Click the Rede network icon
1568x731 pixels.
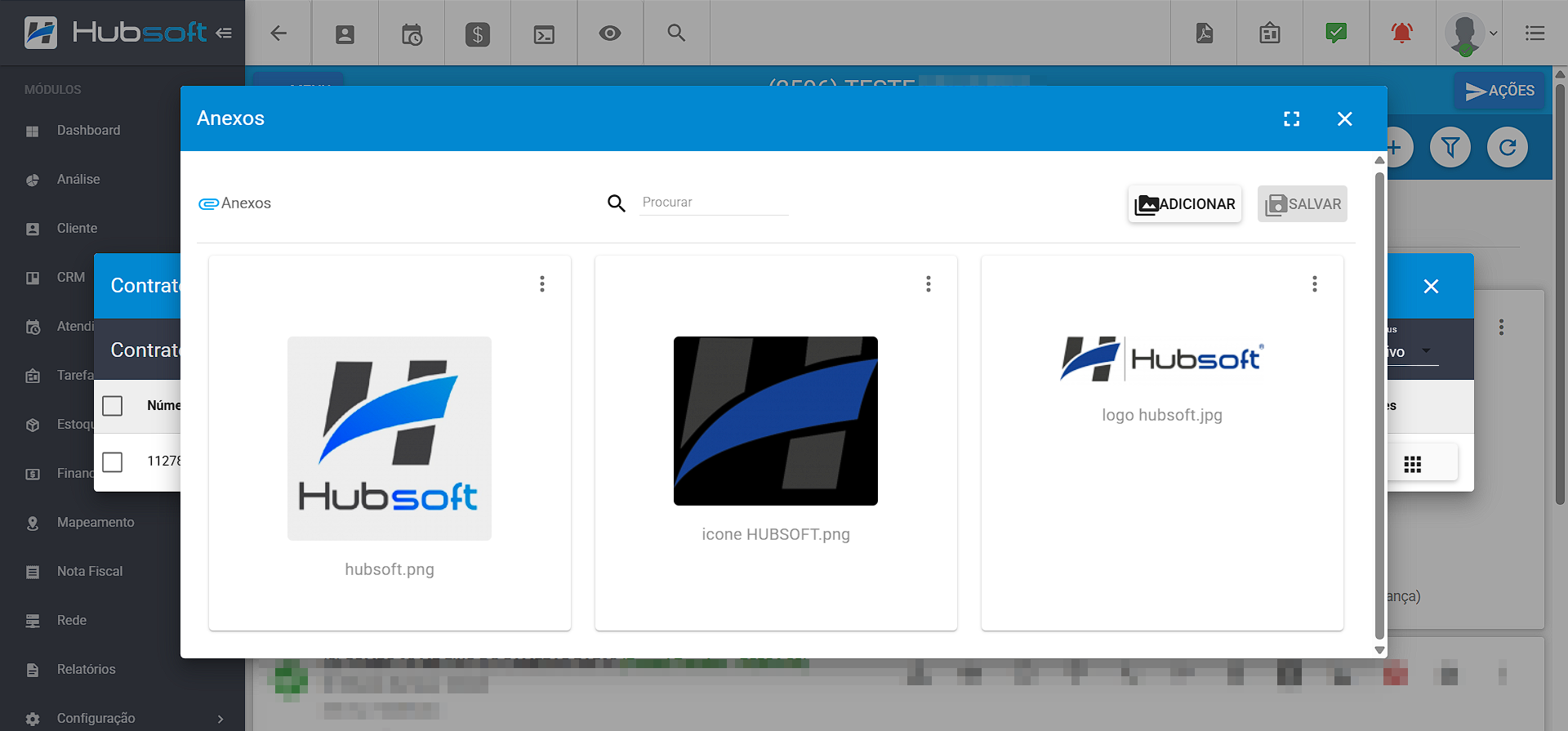tap(33, 622)
